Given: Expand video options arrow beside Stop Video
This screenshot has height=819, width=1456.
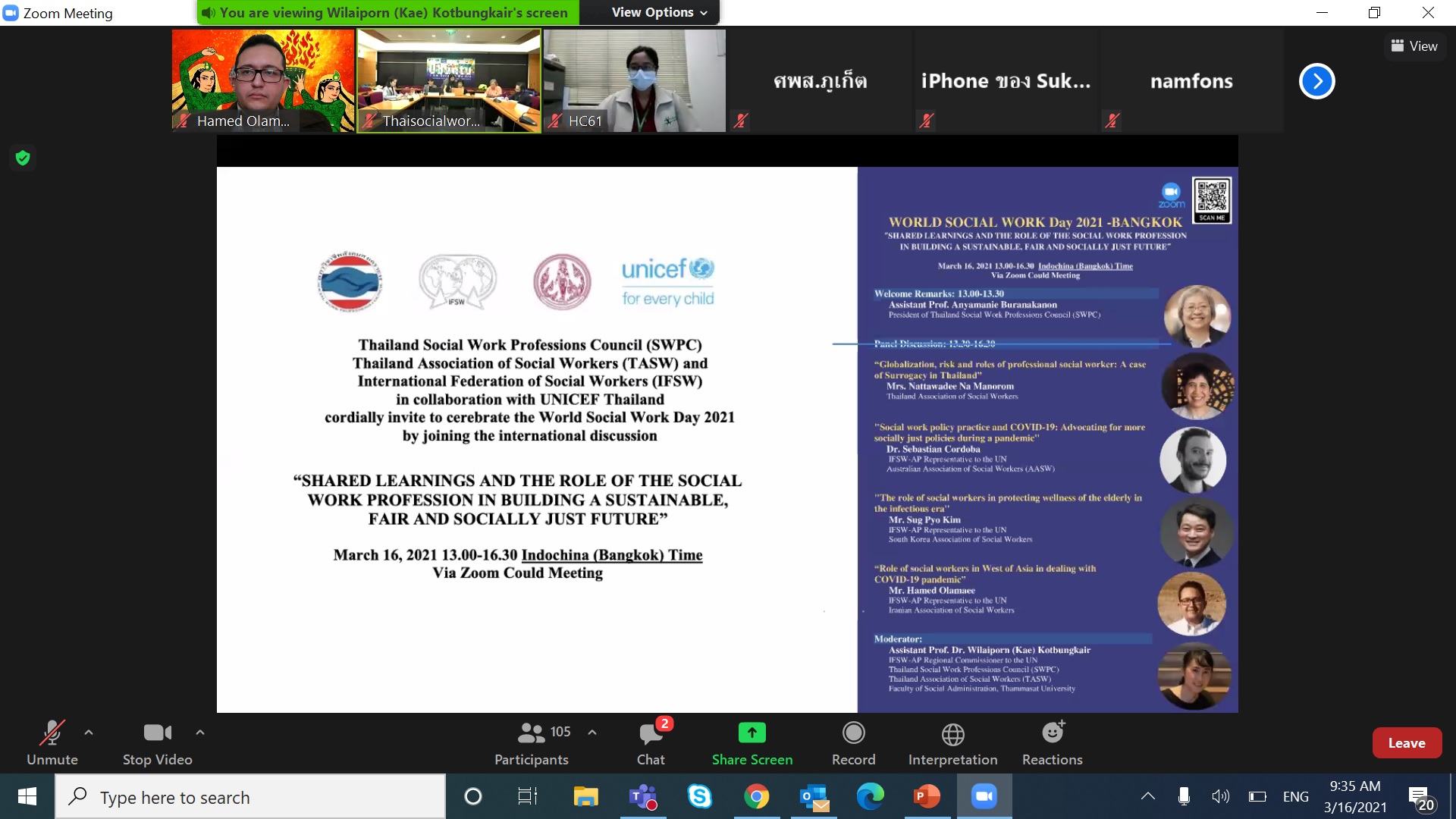Looking at the screenshot, I should pos(200,733).
